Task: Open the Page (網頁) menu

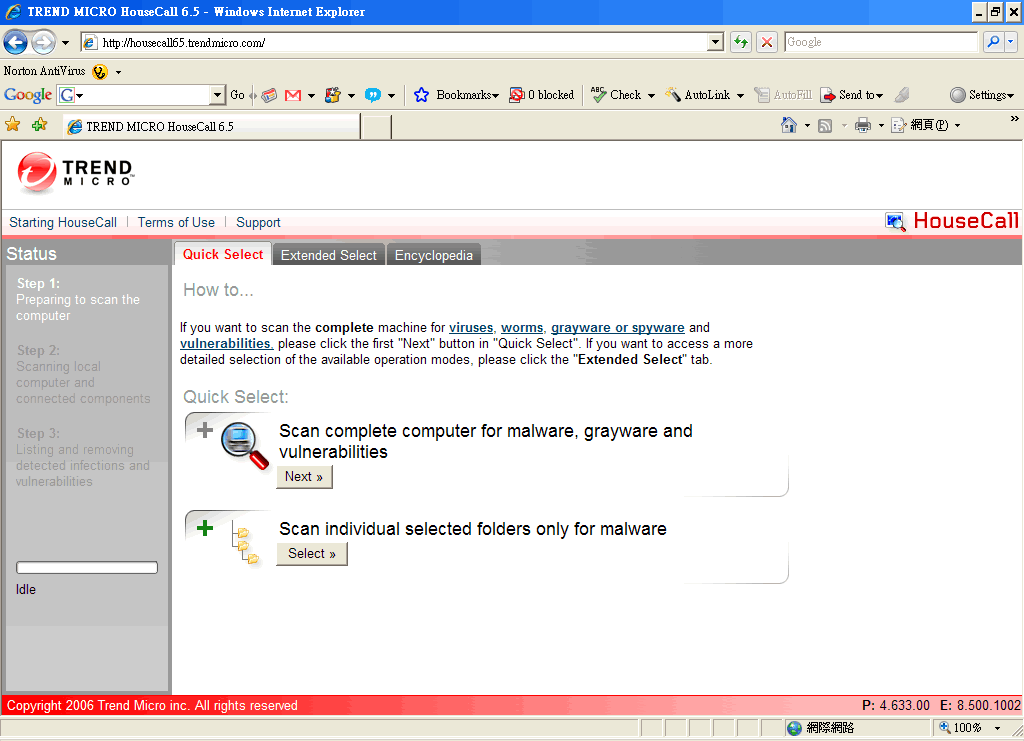Action: click(x=925, y=125)
